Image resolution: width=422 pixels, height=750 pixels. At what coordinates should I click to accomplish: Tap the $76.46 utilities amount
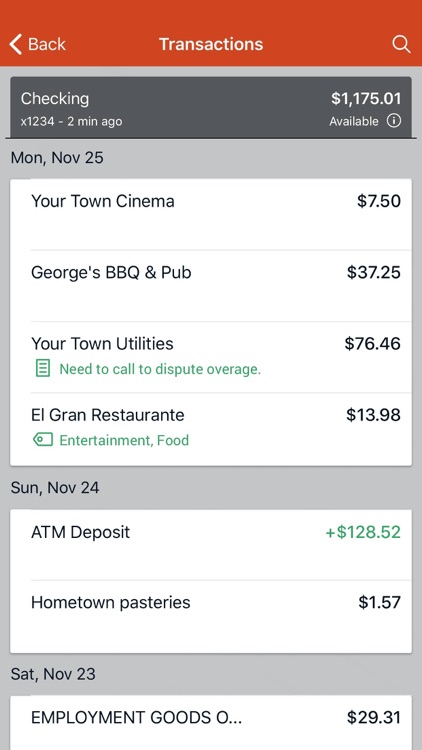pos(373,343)
